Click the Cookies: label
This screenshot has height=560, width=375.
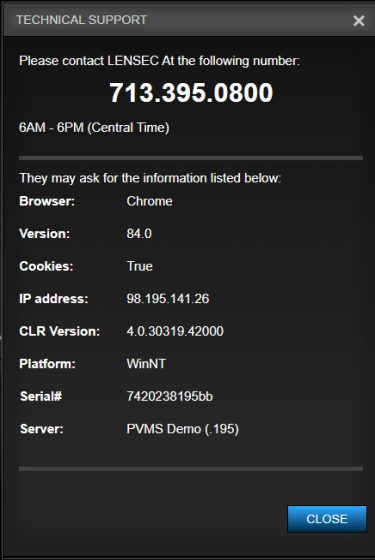click(46, 266)
